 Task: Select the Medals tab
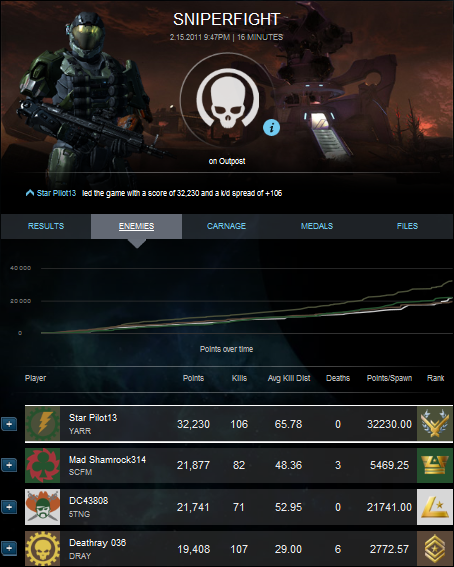pyautogui.click(x=317, y=226)
